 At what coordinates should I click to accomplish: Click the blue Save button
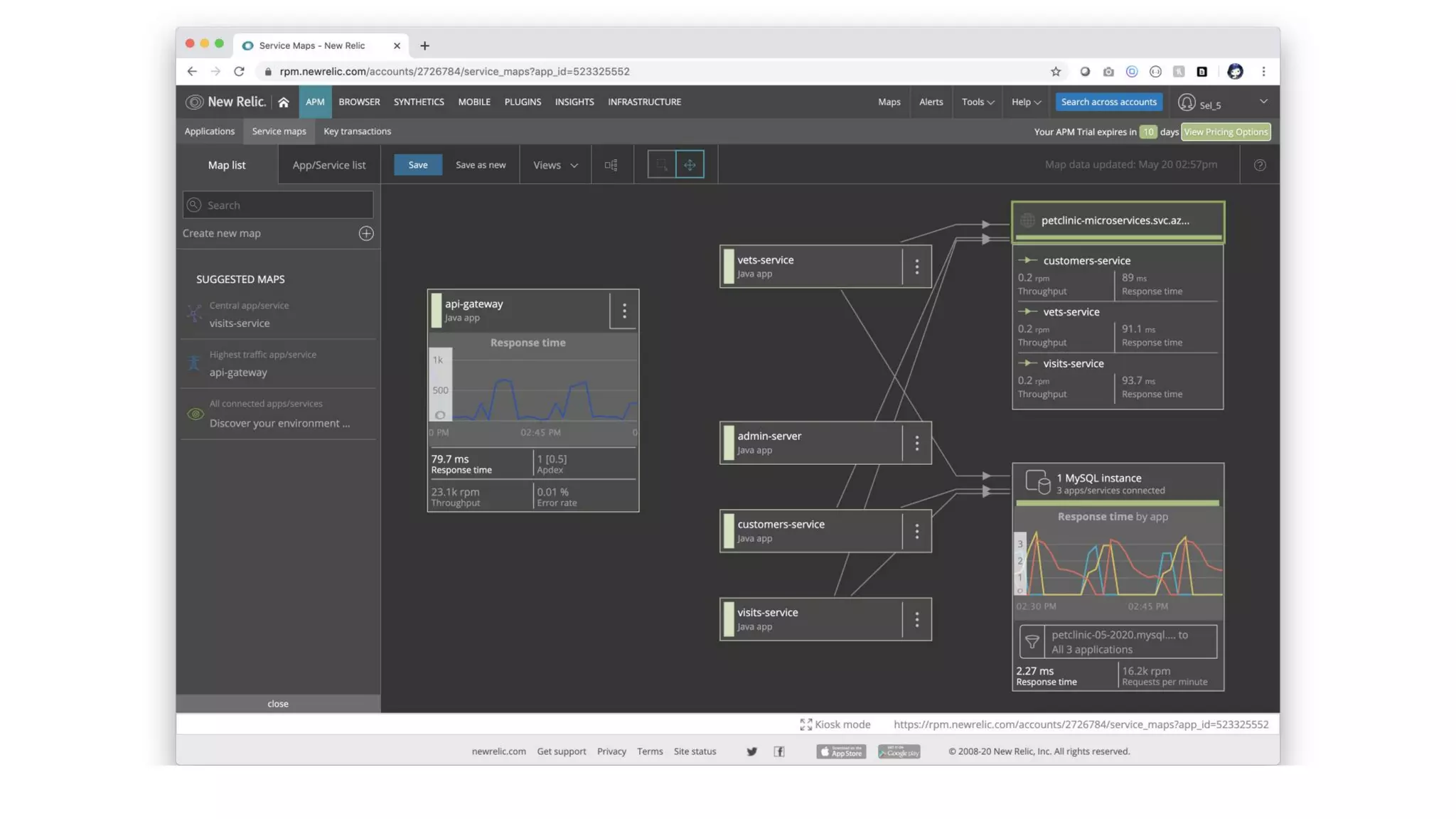pyautogui.click(x=418, y=165)
